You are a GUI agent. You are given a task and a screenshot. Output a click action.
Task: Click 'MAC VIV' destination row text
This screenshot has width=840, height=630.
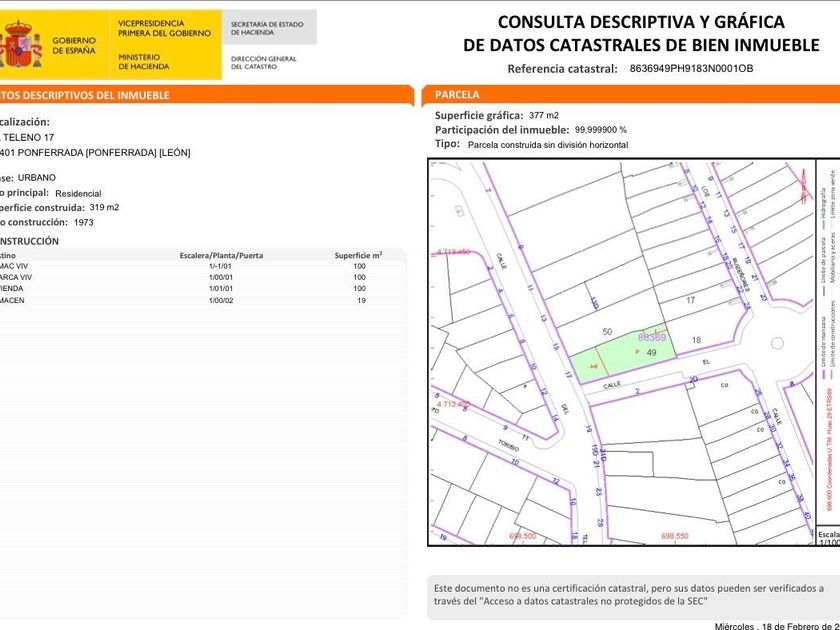pos(14,266)
